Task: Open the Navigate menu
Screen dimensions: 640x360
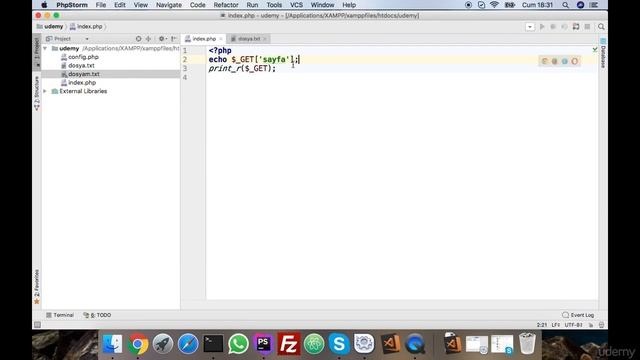Action: [x=169, y=5]
